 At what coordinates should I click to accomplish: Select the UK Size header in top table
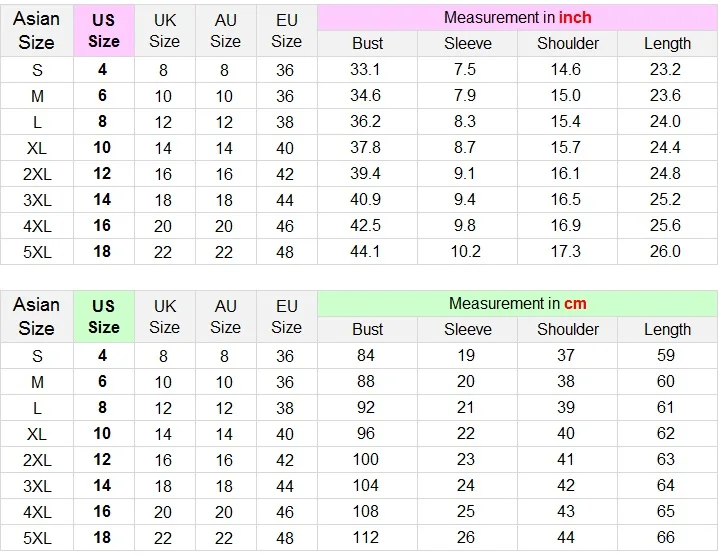point(165,31)
